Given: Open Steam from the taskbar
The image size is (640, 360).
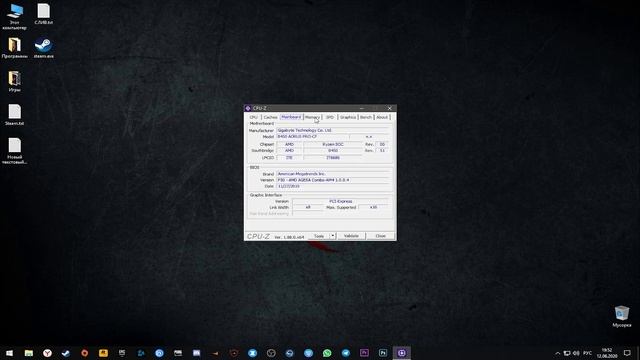Looking at the screenshot, I should [66, 353].
